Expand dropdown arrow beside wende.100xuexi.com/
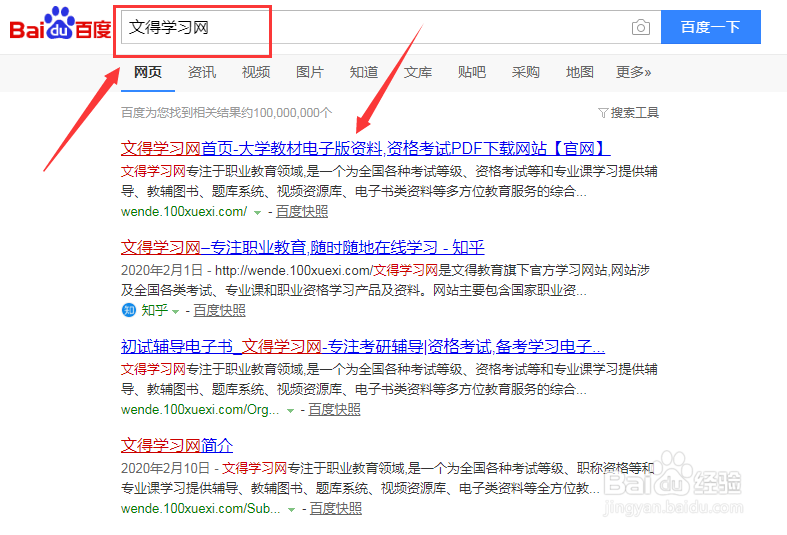 pyautogui.click(x=257, y=213)
